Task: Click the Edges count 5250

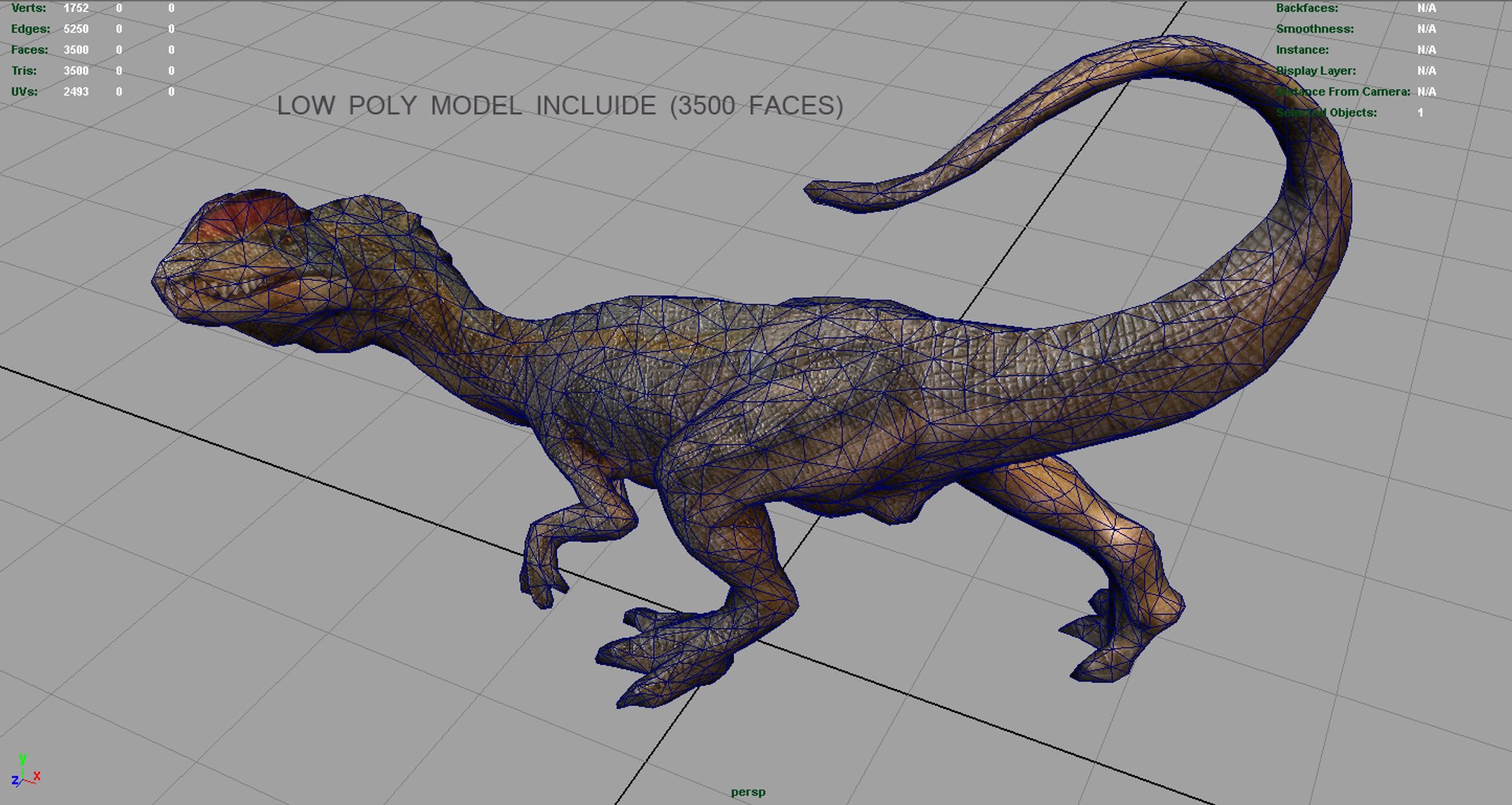Action: point(76,29)
